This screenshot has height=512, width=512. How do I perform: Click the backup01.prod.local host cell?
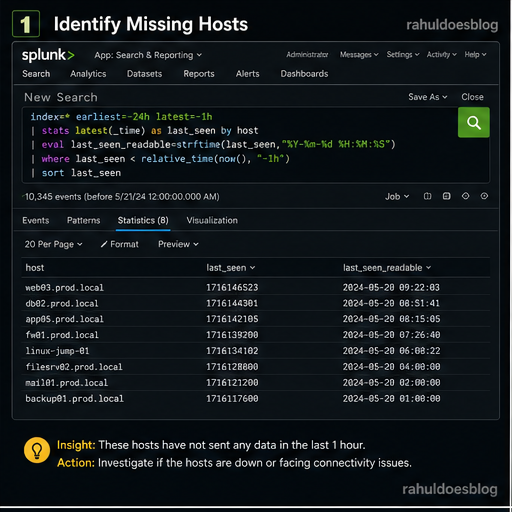(x=74, y=399)
